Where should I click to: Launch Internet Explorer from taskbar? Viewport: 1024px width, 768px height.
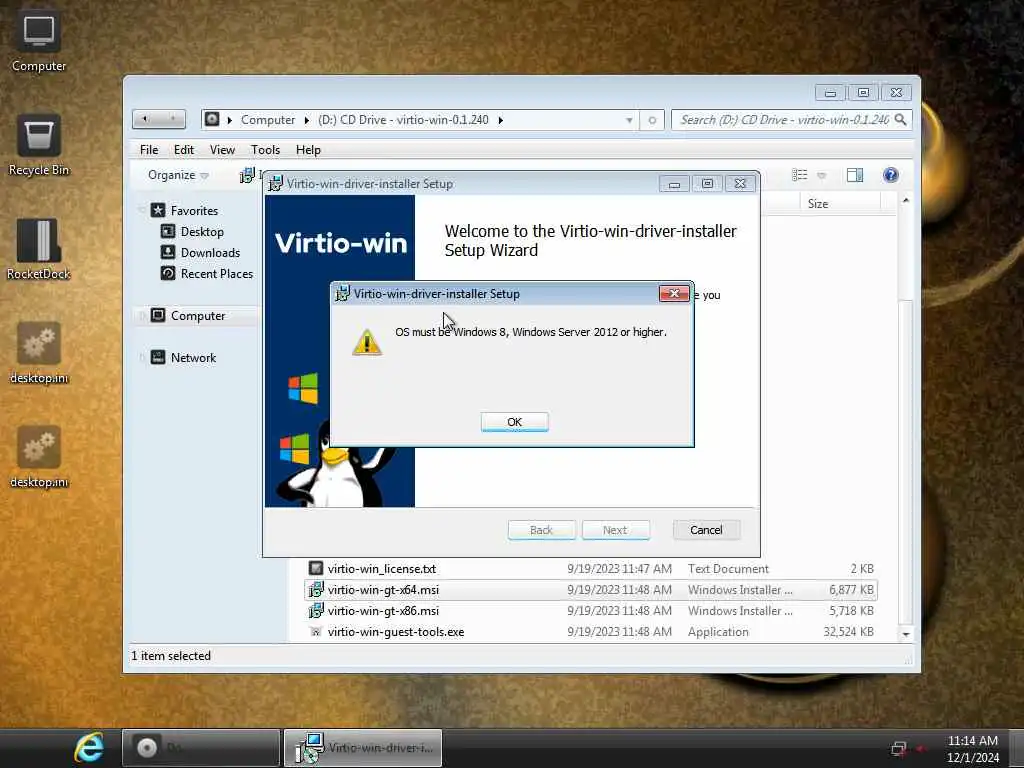pos(88,747)
